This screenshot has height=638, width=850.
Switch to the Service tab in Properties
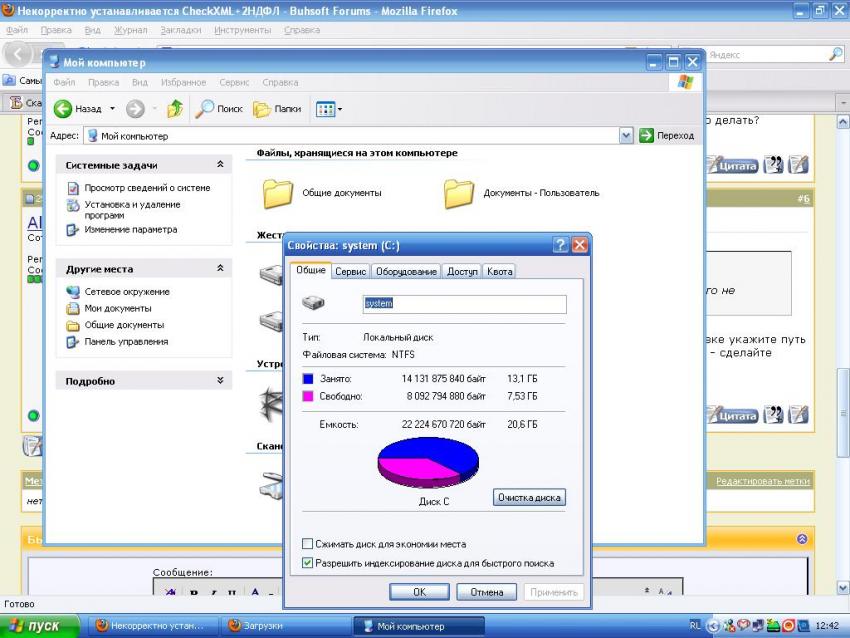(x=350, y=272)
